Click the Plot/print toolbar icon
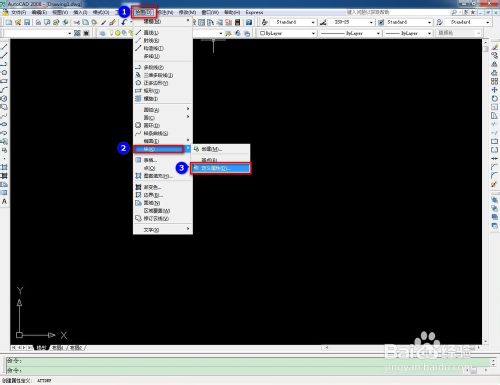The height and width of the screenshot is (385, 500). tap(38, 22)
